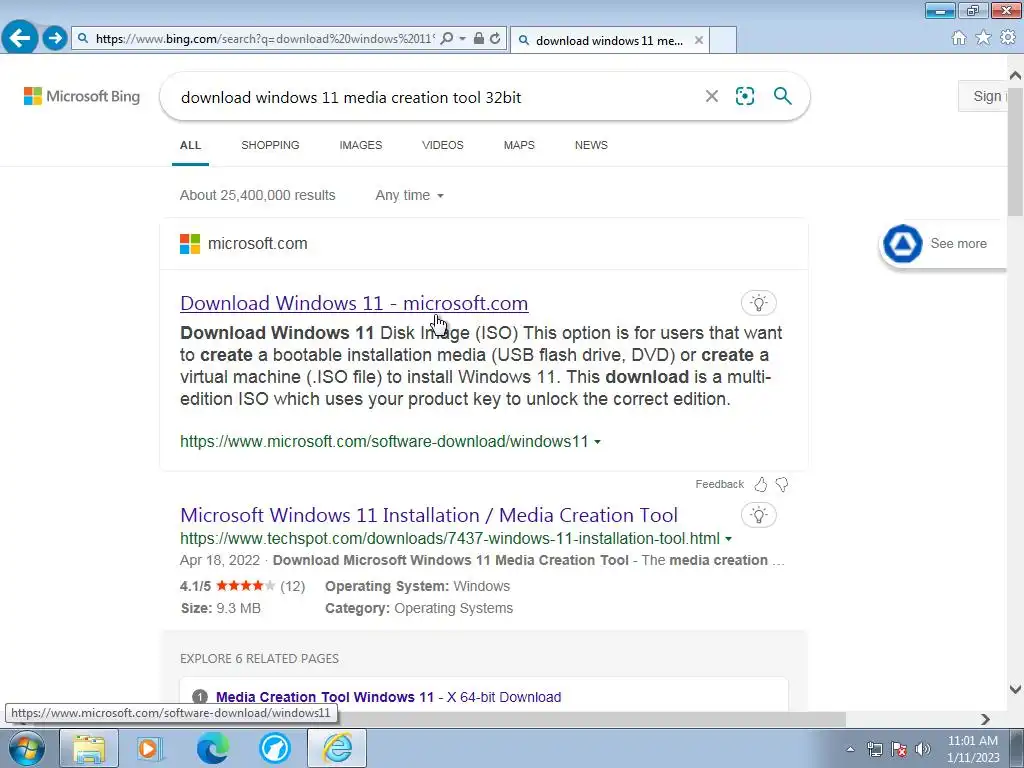Viewport: 1024px width, 768px height.
Task: Click the padlock security icon in address bar
Action: [x=479, y=39]
